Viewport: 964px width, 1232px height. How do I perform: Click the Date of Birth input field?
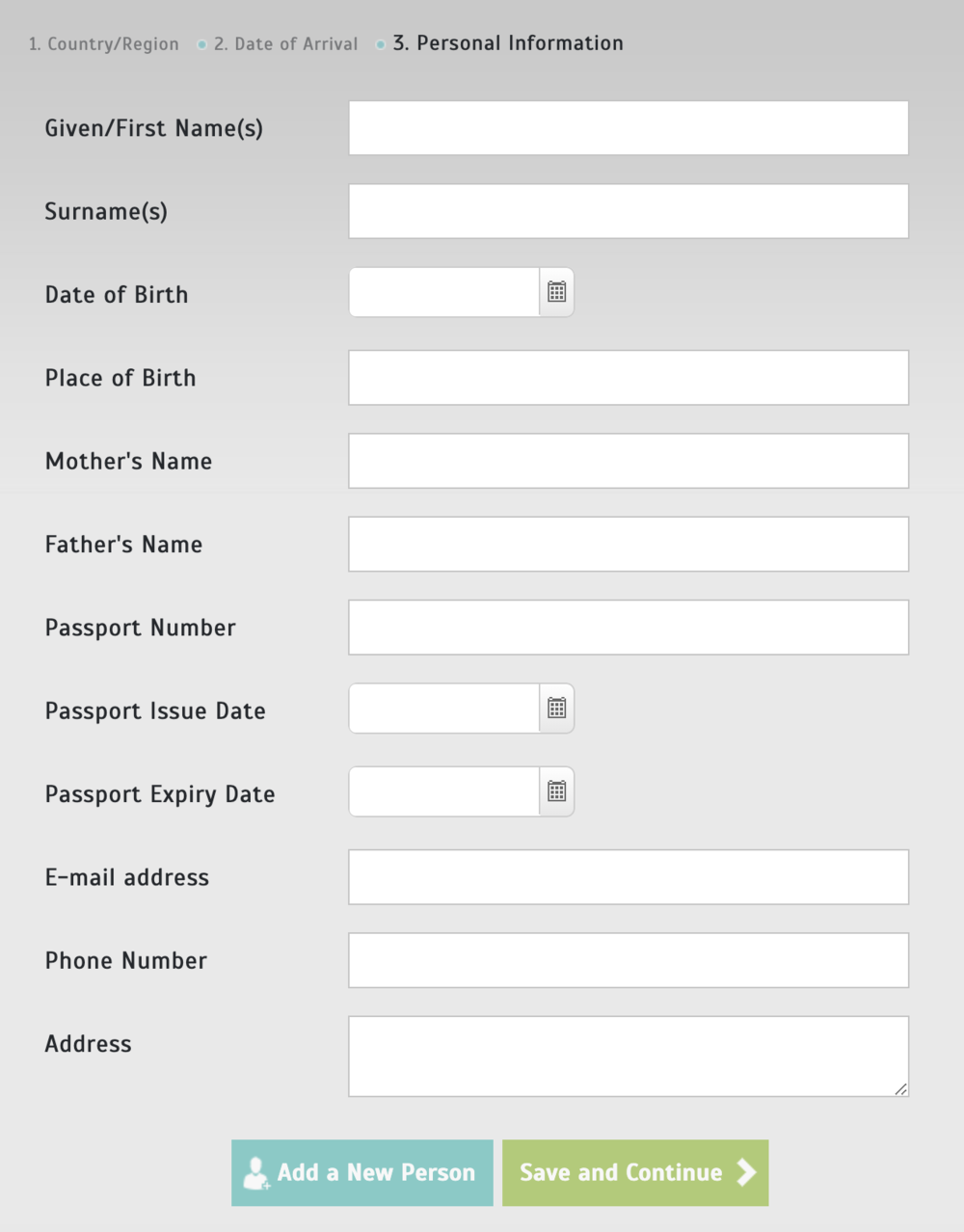point(443,292)
